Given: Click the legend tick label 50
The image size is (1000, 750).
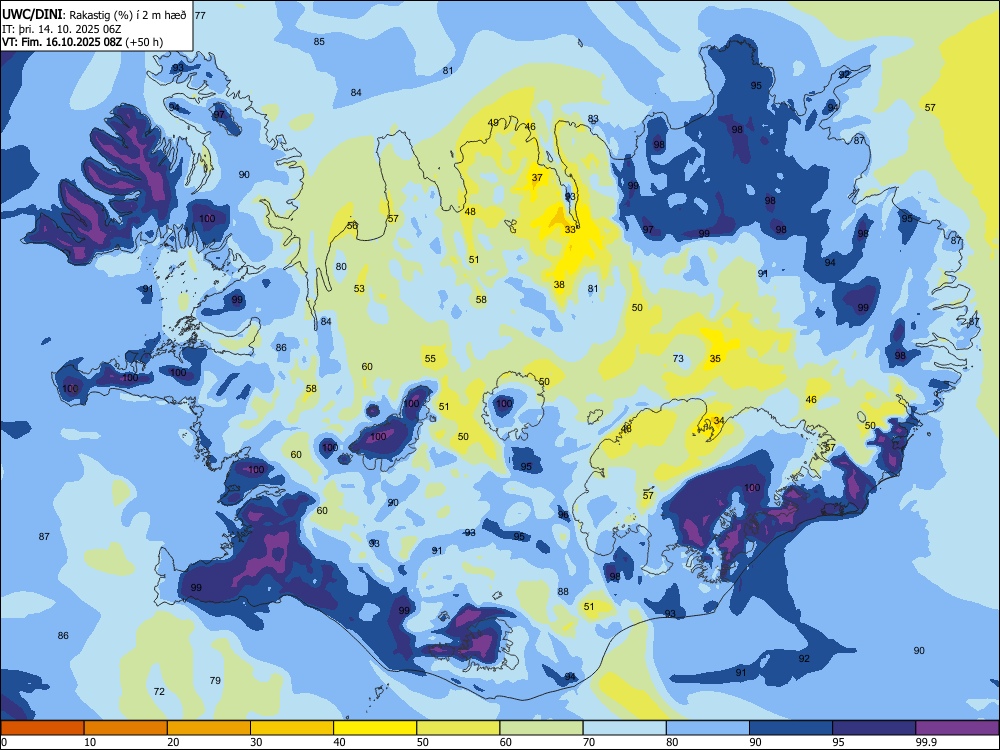Looking at the screenshot, I should tap(423, 742).
